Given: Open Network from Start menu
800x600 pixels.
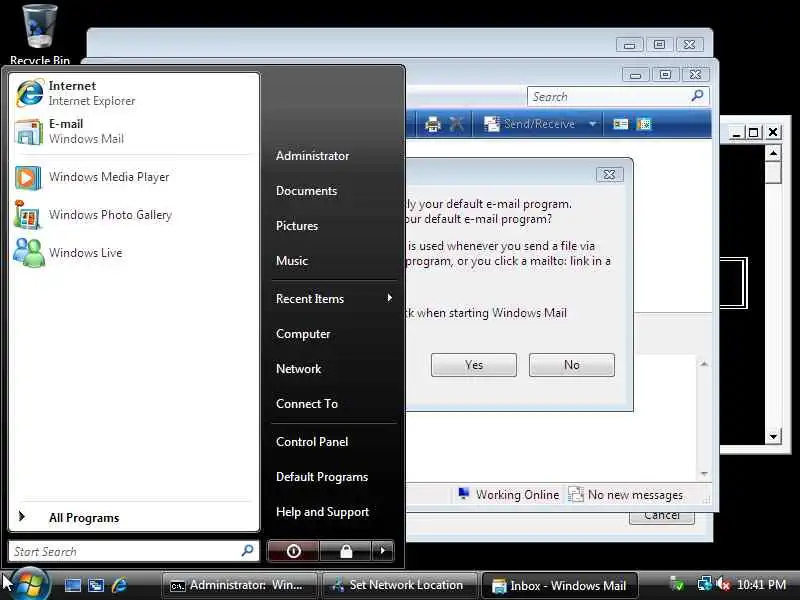Looking at the screenshot, I should [298, 368].
